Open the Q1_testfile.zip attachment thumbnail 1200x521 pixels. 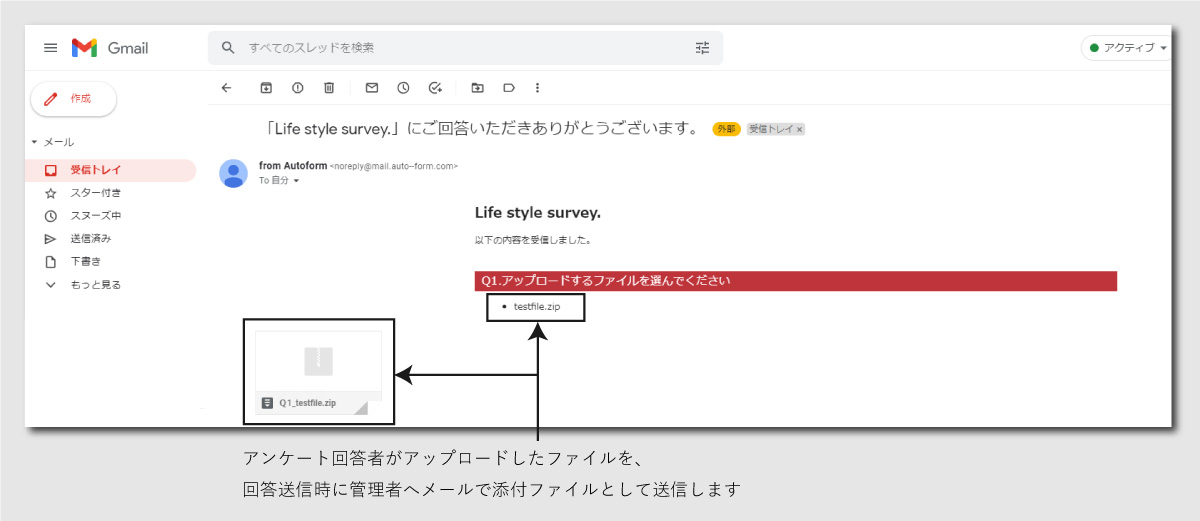pyautogui.click(x=318, y=372)
